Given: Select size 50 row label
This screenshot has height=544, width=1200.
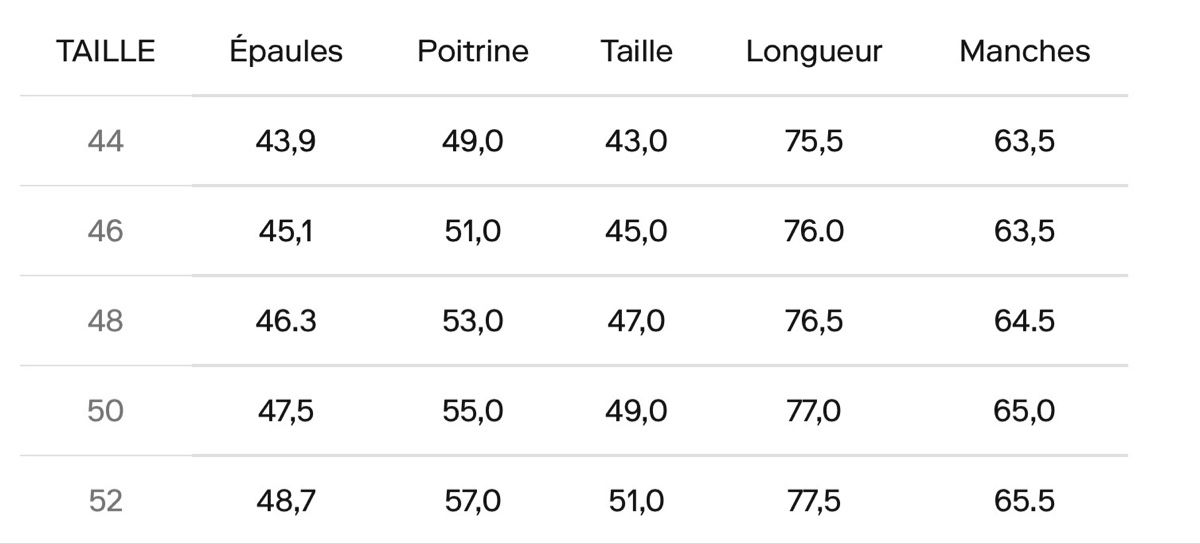Looking at the screenshot, I should pyautogui.click(x=106, y=412).
